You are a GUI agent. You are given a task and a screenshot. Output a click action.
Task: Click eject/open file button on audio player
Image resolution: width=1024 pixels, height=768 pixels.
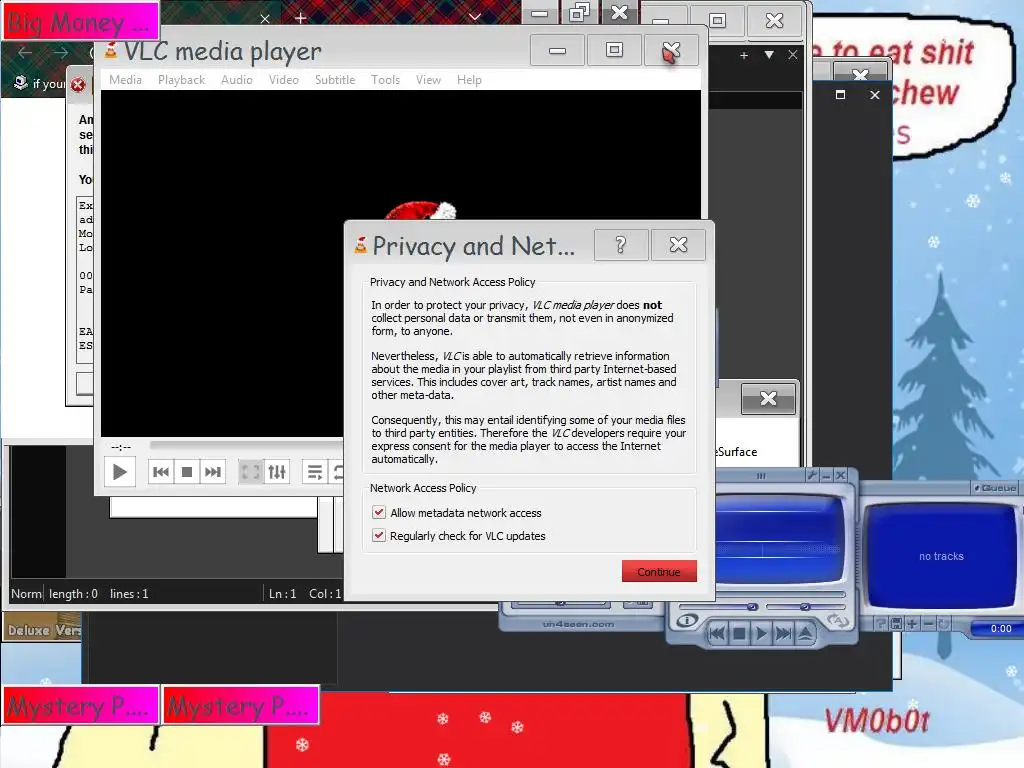click(x=806, y=633)
